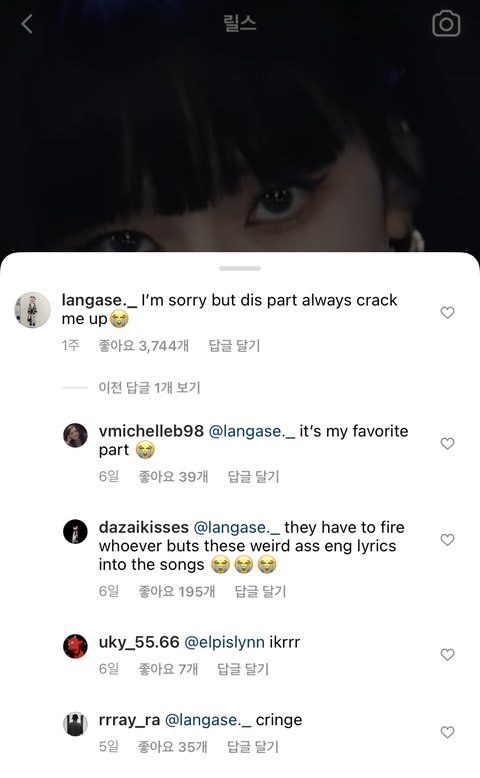Tap heart beside rrray_ra cringe comment
The width and height of the screenshot is (480, 778).
click(447, 732)
